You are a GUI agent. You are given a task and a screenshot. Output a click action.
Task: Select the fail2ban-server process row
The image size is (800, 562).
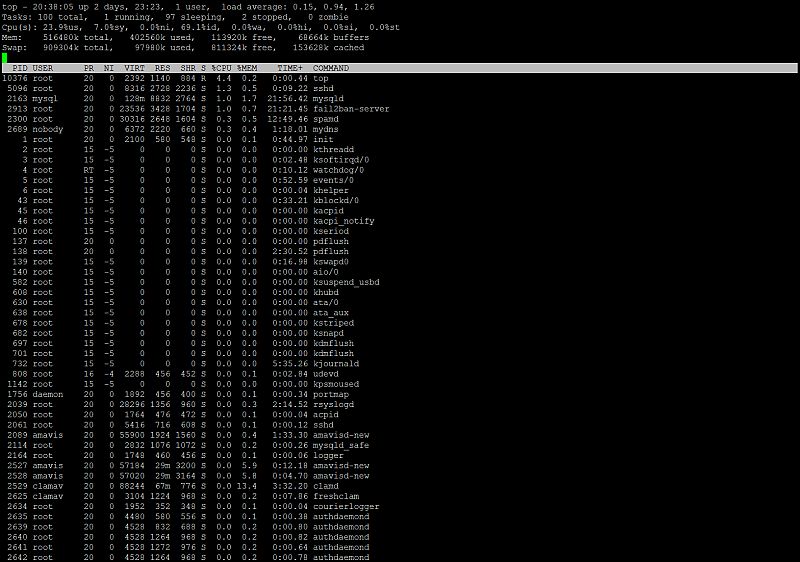click(x=351, y=109)
